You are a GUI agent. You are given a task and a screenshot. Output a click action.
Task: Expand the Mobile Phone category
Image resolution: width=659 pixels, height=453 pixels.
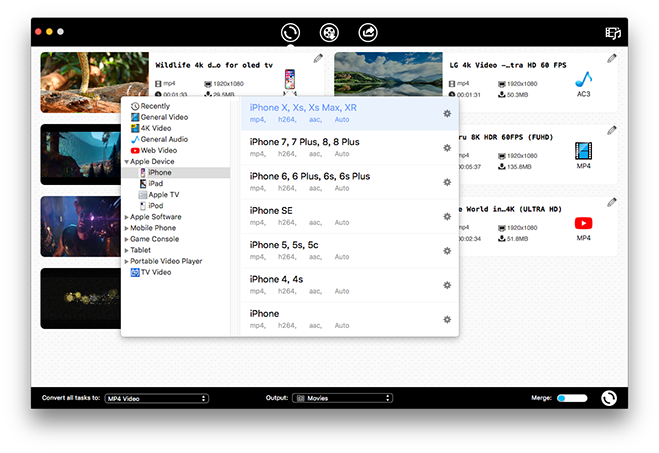[x=127, y=228]
